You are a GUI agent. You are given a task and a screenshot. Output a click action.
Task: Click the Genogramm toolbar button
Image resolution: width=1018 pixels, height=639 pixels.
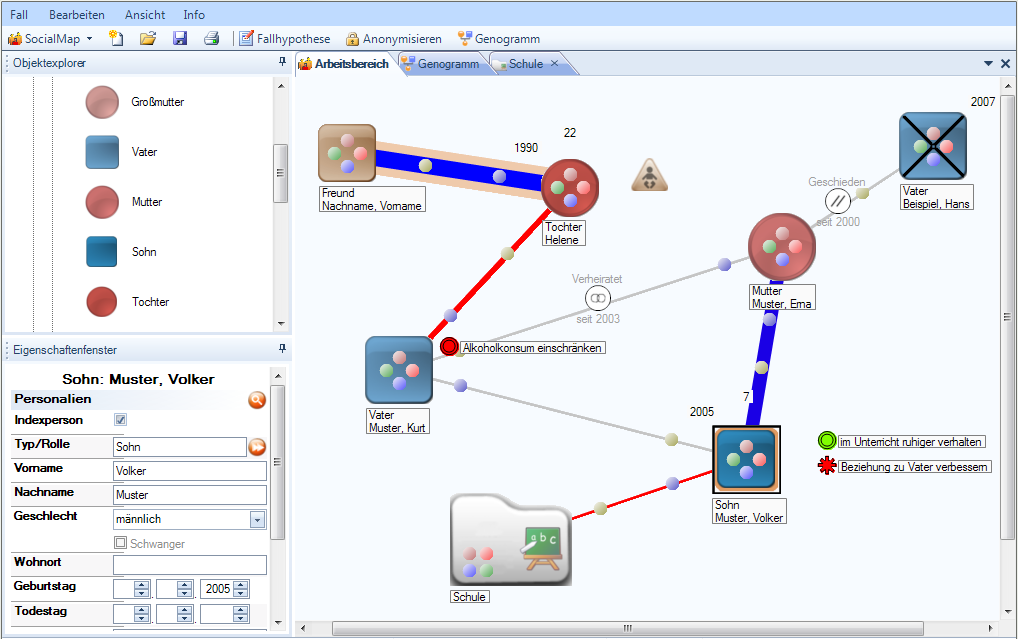(499, 39)
